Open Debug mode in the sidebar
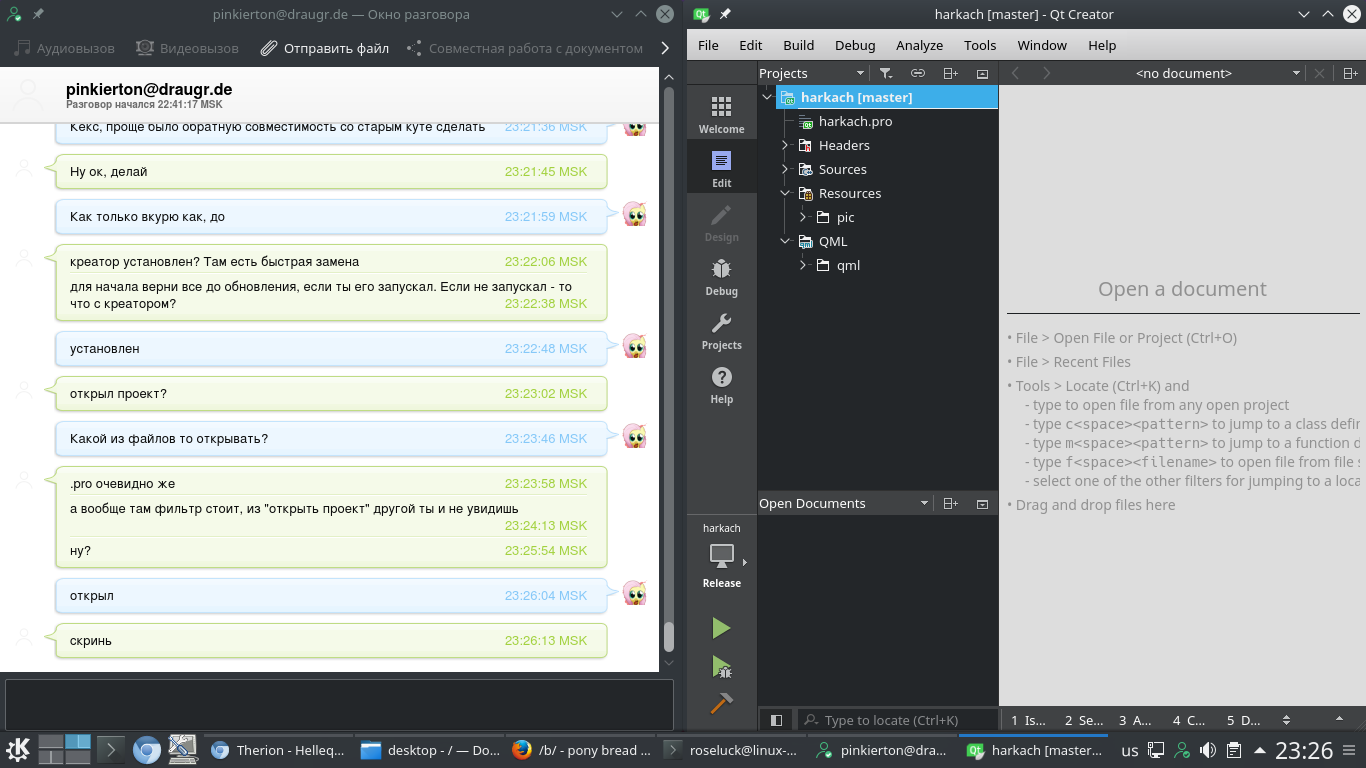1366x768 pixels. pyautogui.click(x=721, y=275)
